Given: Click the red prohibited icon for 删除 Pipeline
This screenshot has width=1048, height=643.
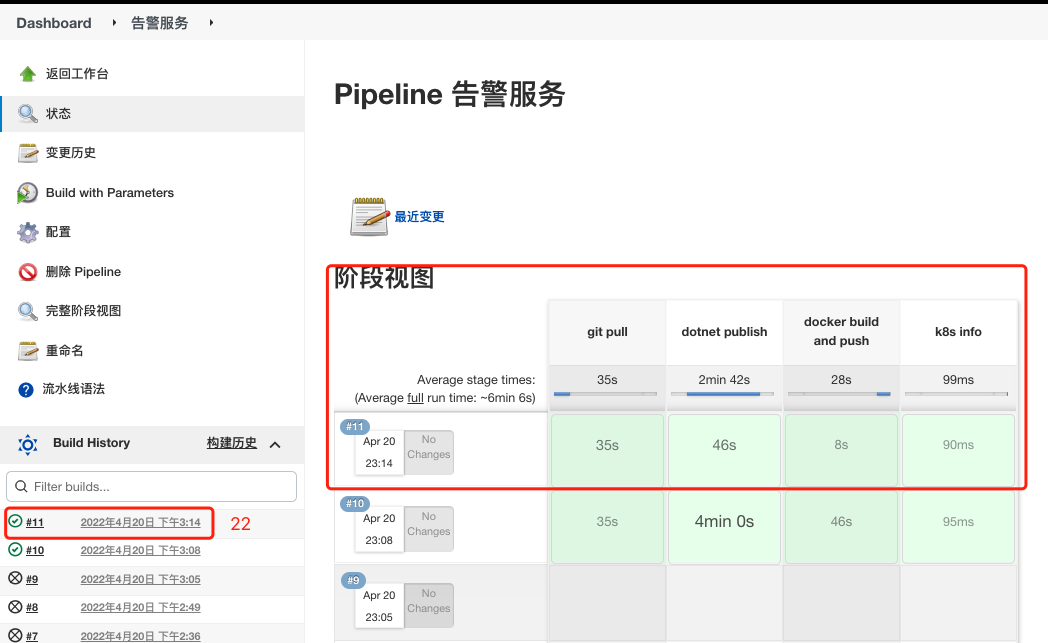Looking at the screenshot, I should click(x=27, y=272).
